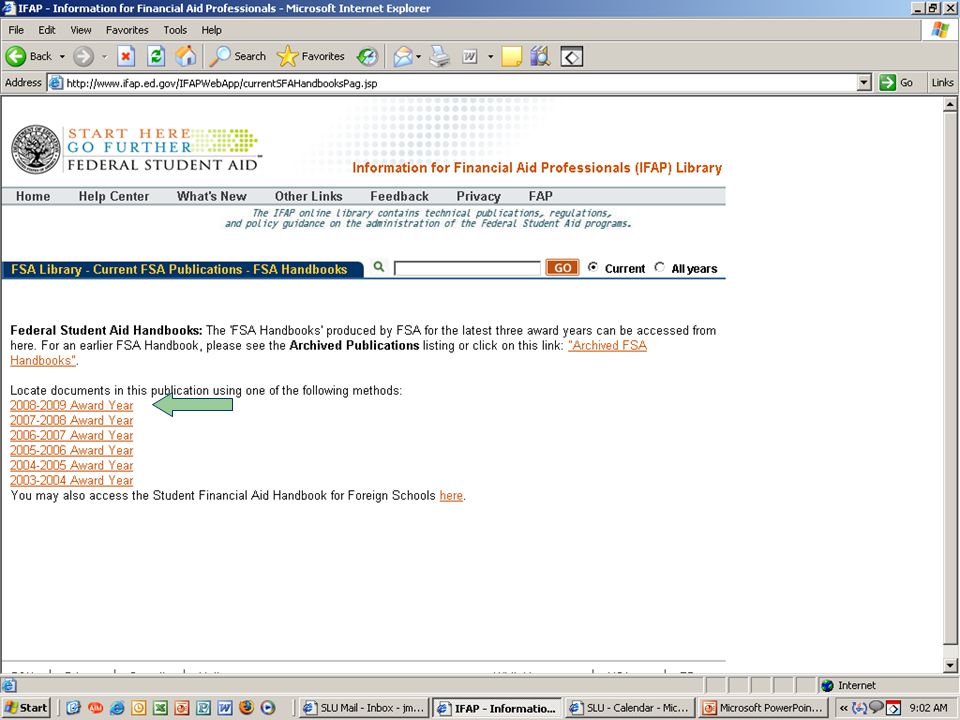960x720 pixels.
Task: Open the Search magnifier toolbar button
Action: pos(238,56)
